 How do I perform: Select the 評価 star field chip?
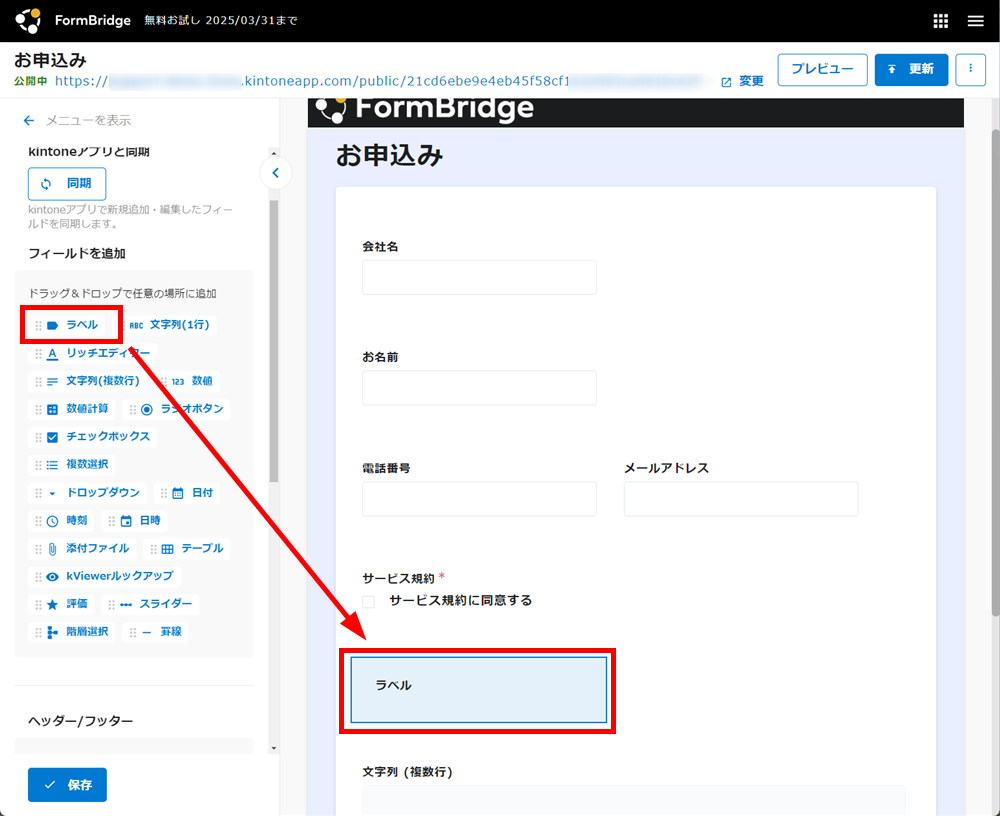(x=61, y=604)
